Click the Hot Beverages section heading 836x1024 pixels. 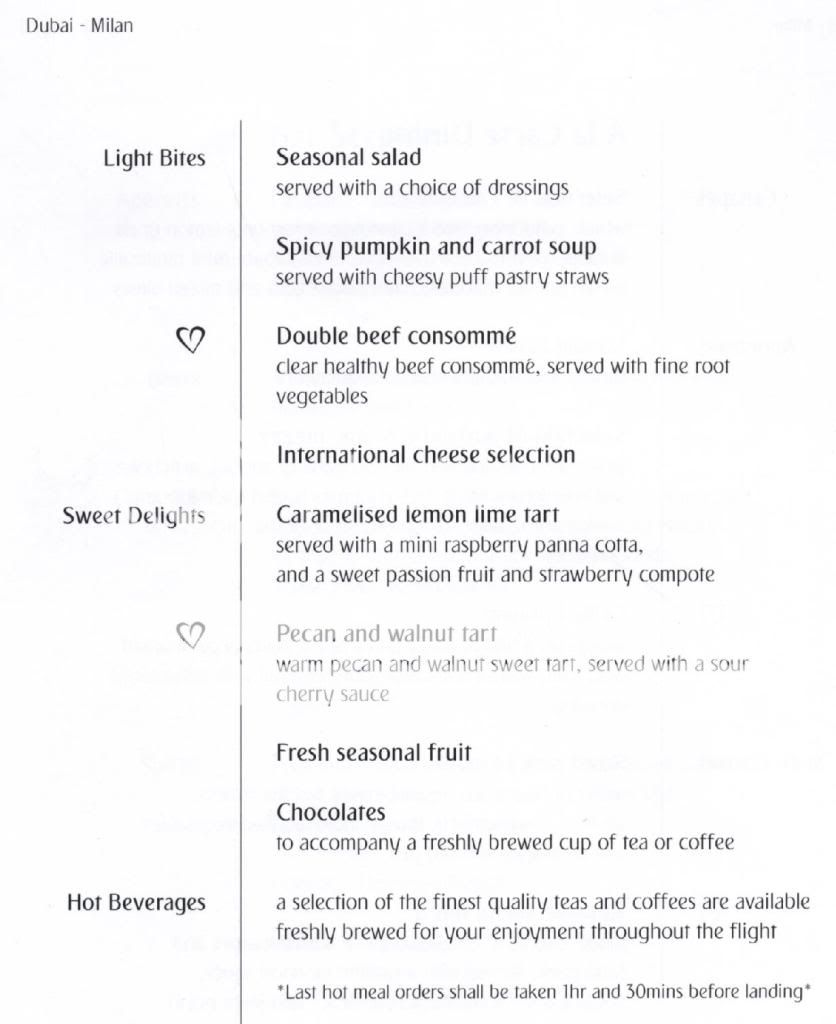pyautogui.click(x=136, y=903)
